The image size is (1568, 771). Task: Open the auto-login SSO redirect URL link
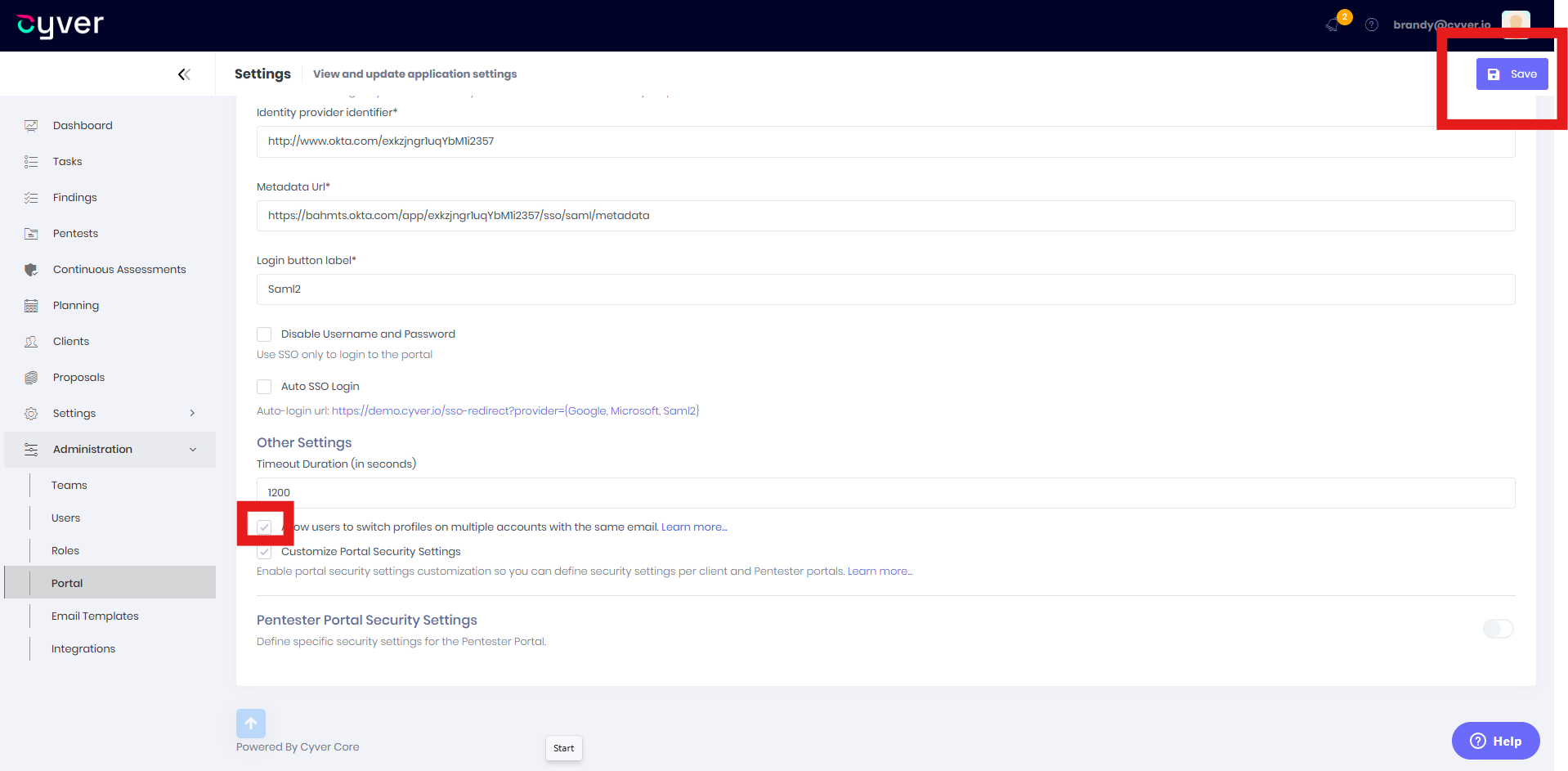click(516, 411)
